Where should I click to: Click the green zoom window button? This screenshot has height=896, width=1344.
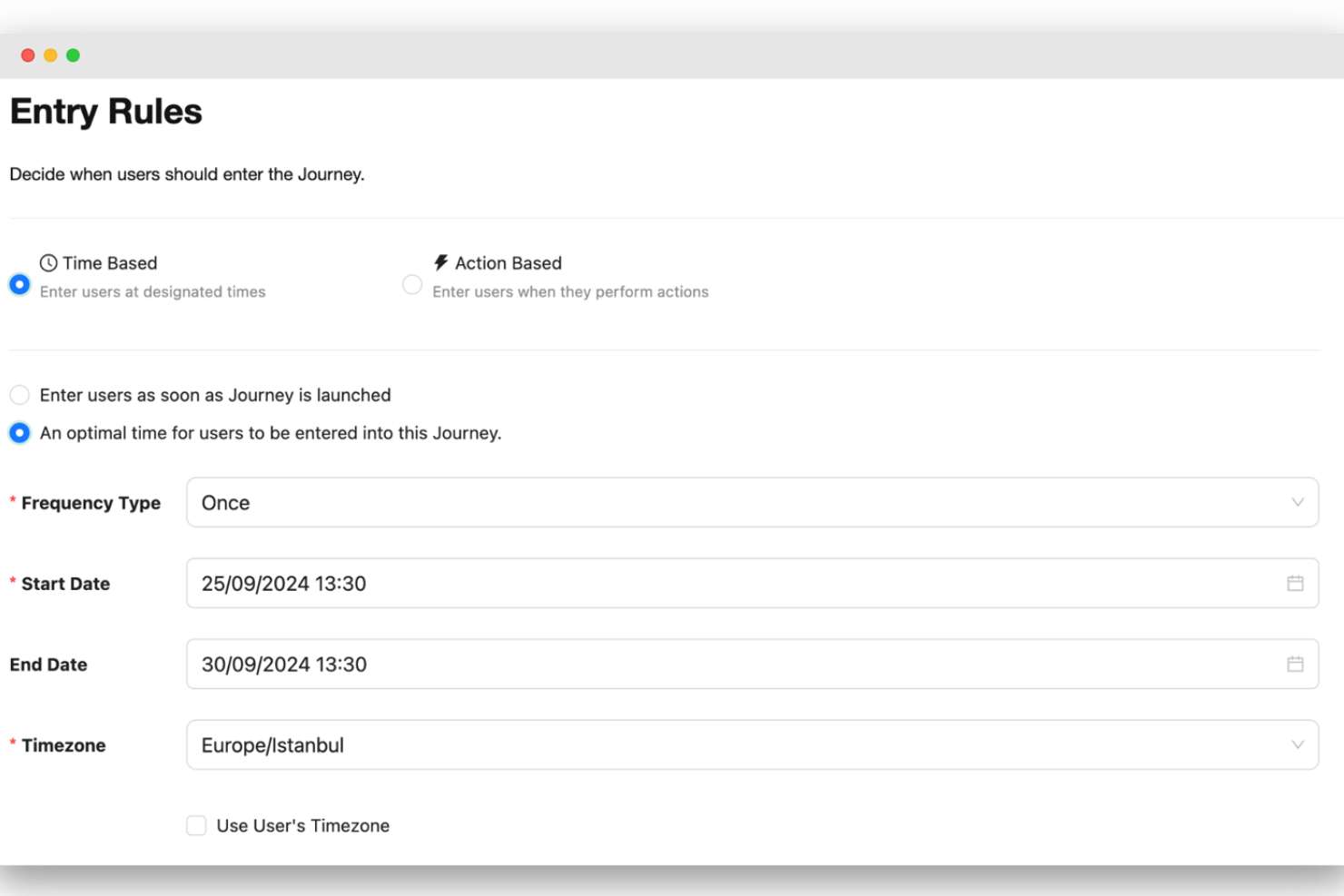coord(72,55)
